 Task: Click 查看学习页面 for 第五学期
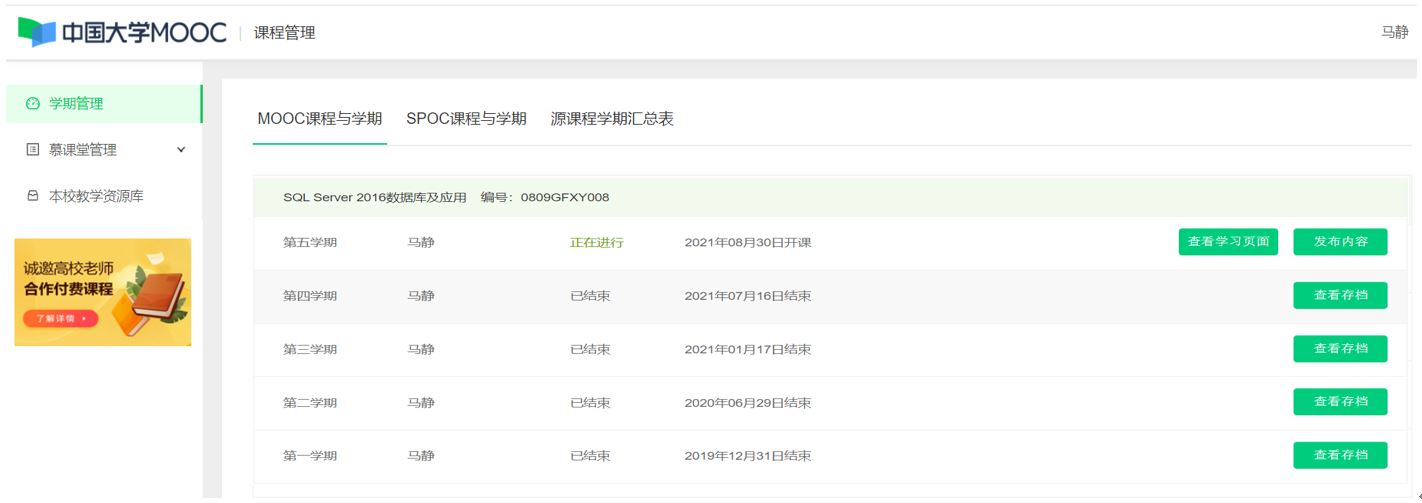click(1228, 242)
